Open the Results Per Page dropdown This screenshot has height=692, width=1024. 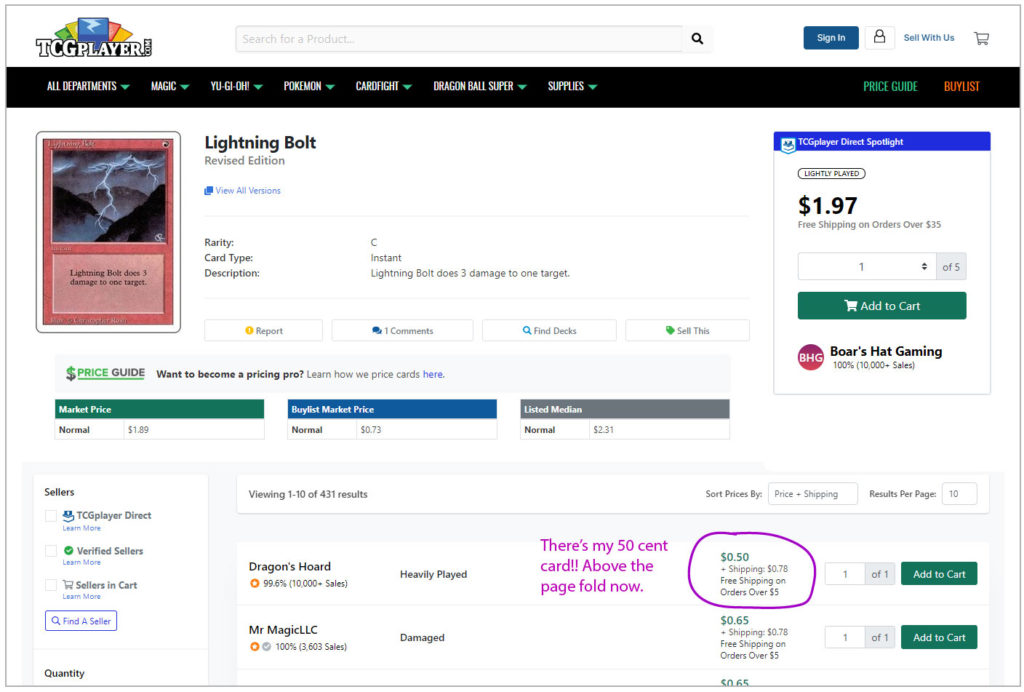(959, 494)
